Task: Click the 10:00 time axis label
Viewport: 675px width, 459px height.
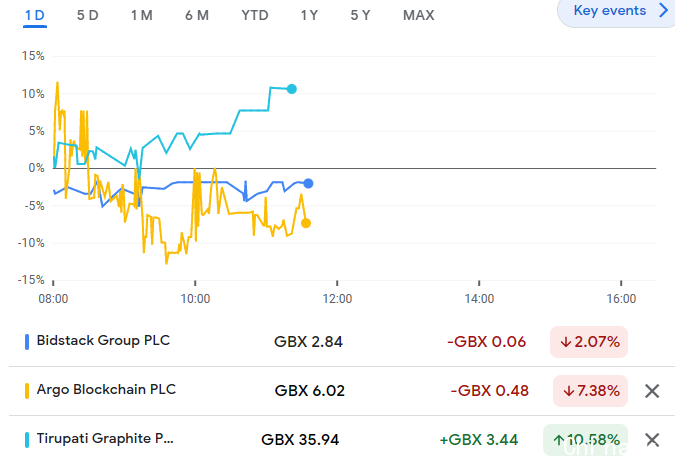Action: pyautogui.click(x=195, y=299)
